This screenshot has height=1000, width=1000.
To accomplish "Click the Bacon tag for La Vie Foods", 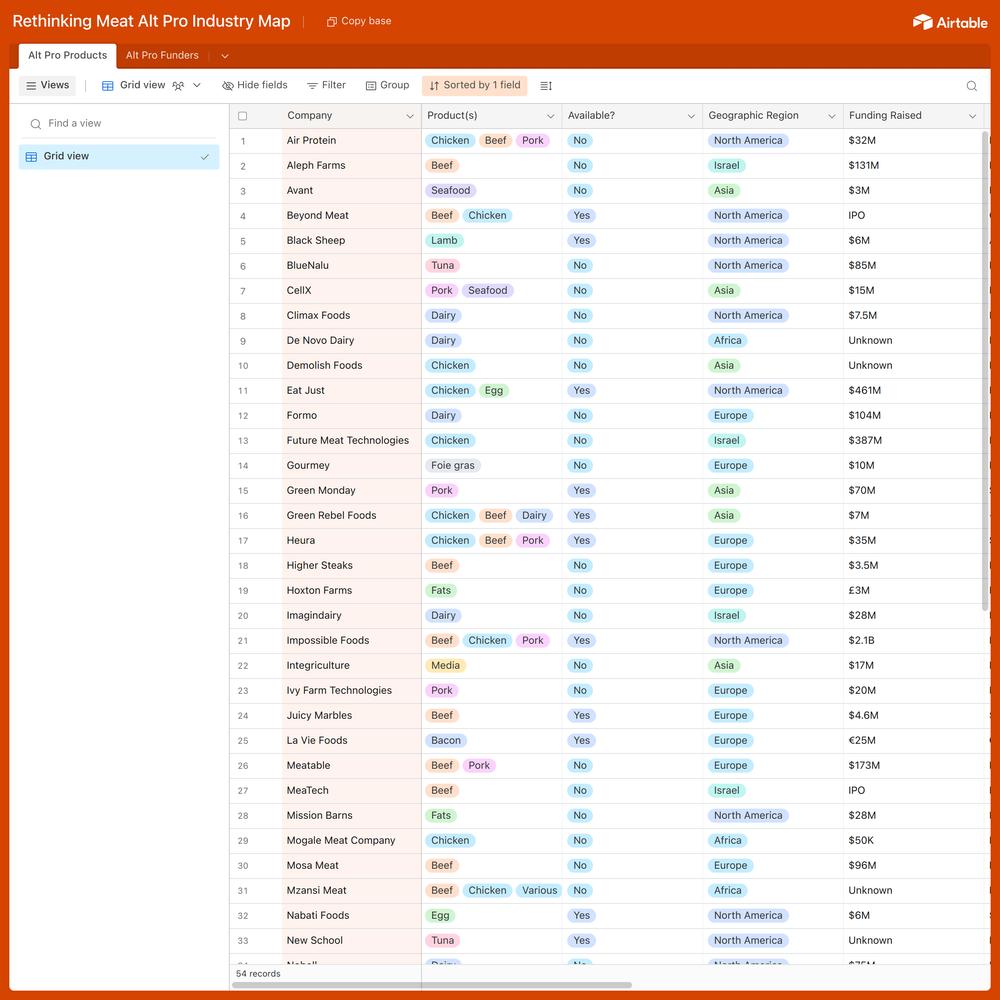I will pos(446,740).
